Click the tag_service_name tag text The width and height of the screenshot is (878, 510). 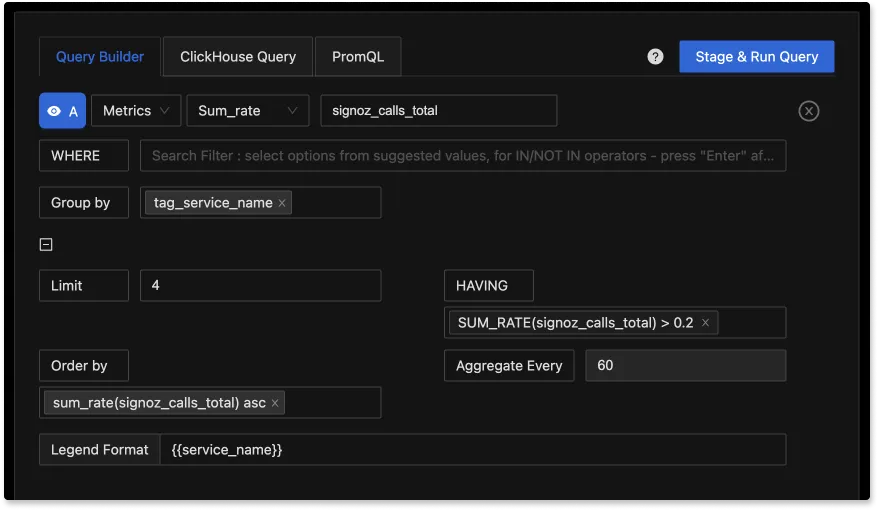coord(213,203)
